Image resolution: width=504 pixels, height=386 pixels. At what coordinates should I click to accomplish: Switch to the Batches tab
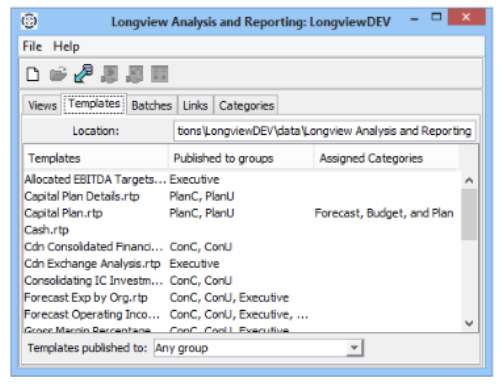coord(152,106)
